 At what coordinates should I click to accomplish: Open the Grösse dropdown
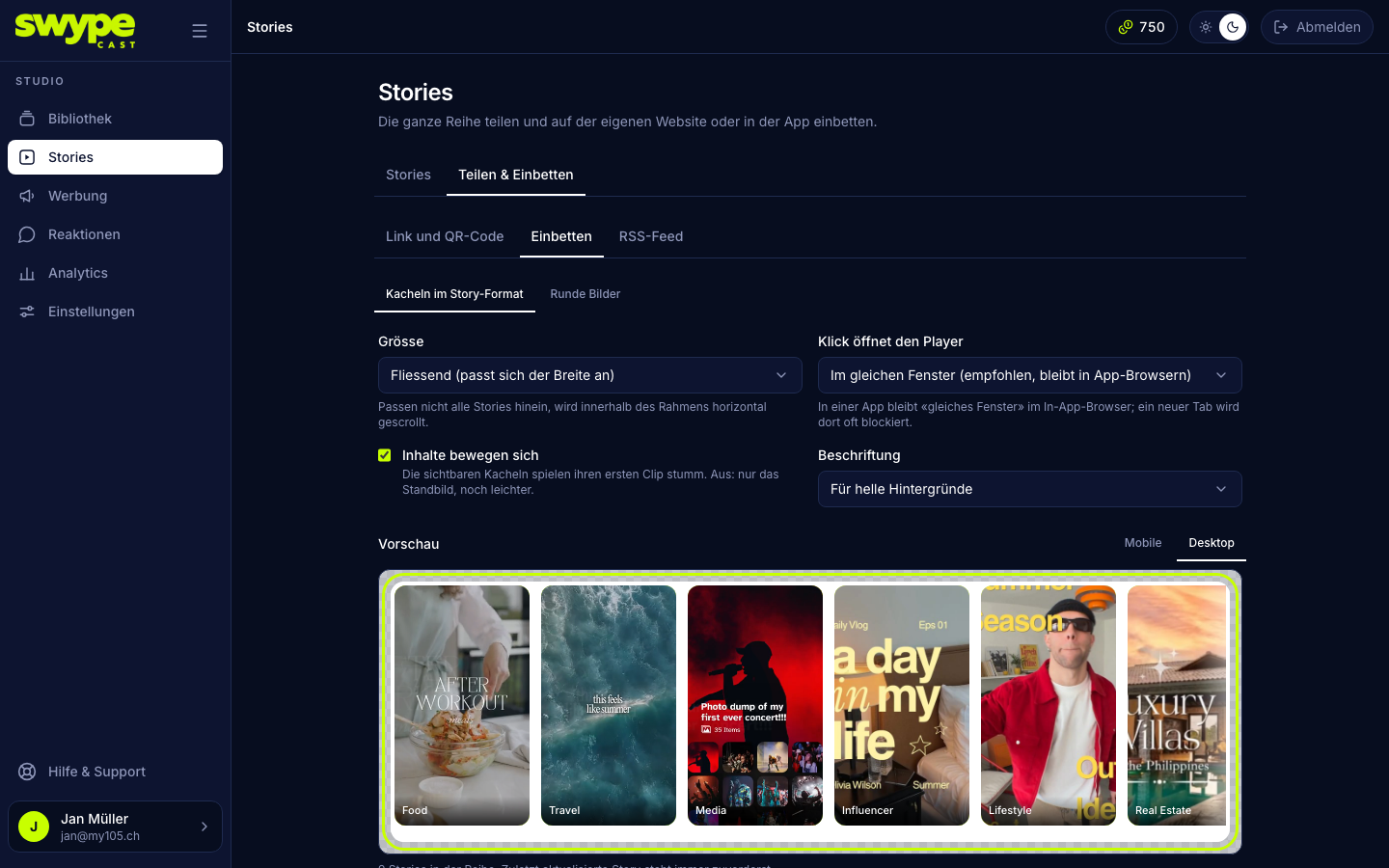point(590,375)
